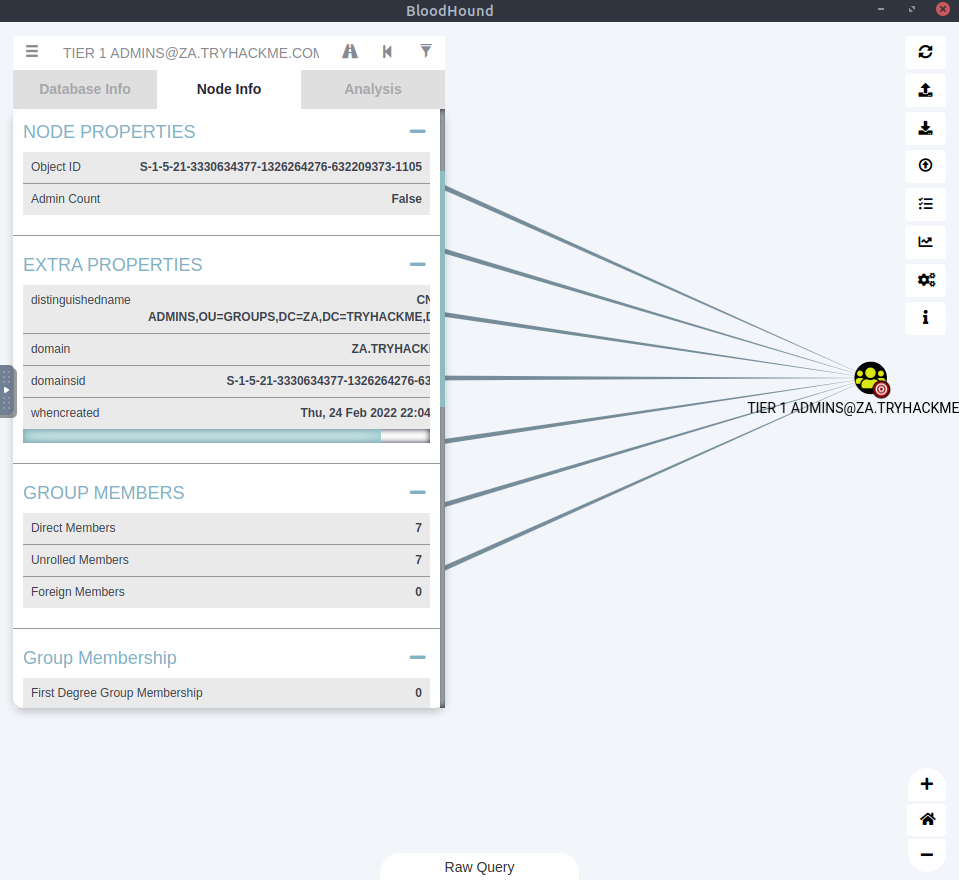Collapse the Group Membership section
The width and height of the screenshot is (959, 880).
(417, 658)
